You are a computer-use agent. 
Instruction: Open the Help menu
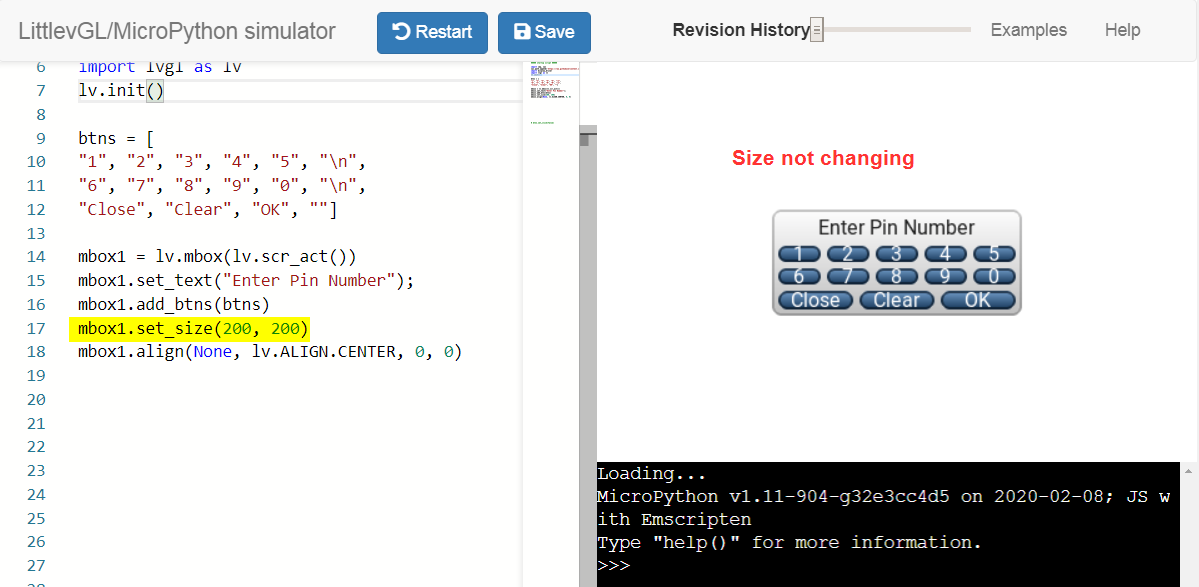[x=1122, y=30]
